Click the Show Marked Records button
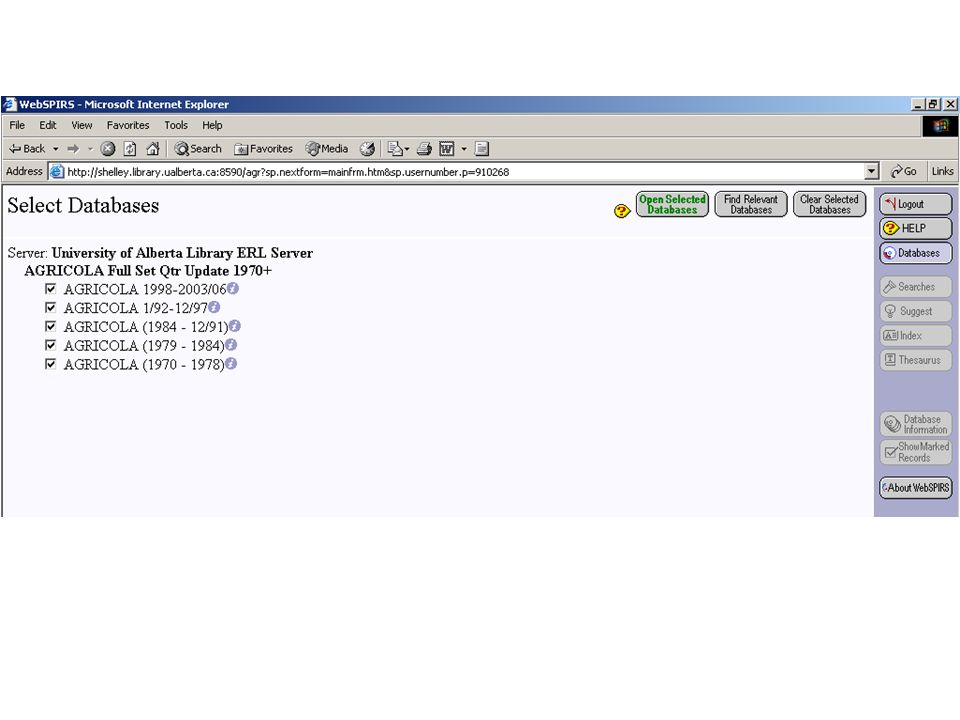 click(916, 452)
